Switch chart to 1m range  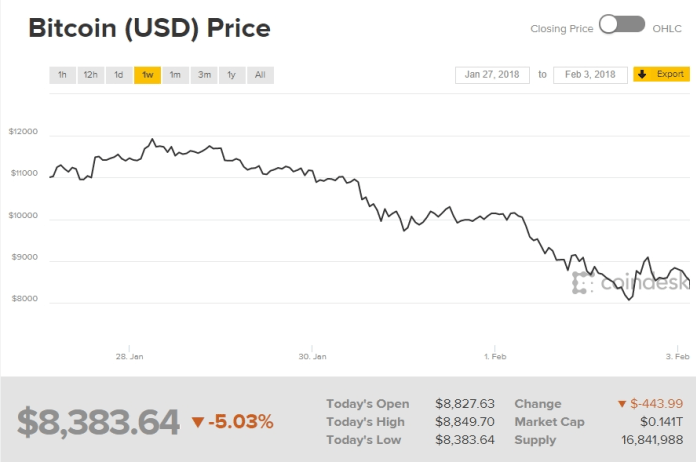click(x=175, y=75)
